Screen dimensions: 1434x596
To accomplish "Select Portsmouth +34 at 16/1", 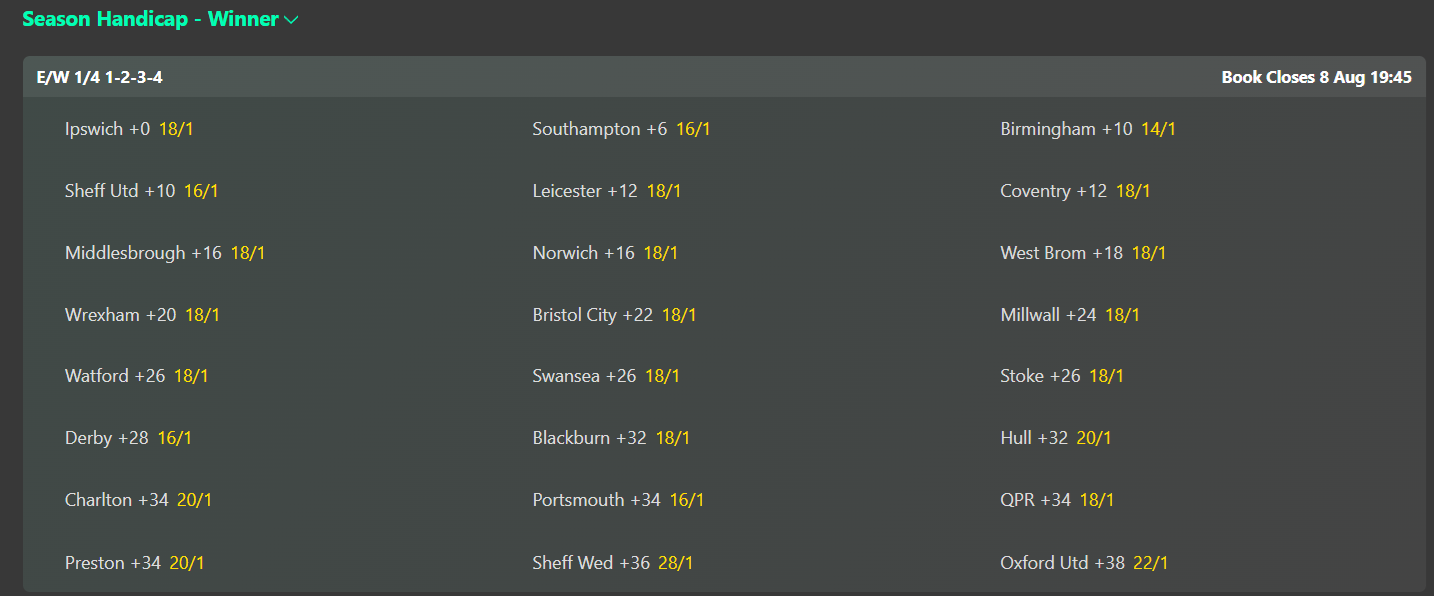I will coord(618,500).
